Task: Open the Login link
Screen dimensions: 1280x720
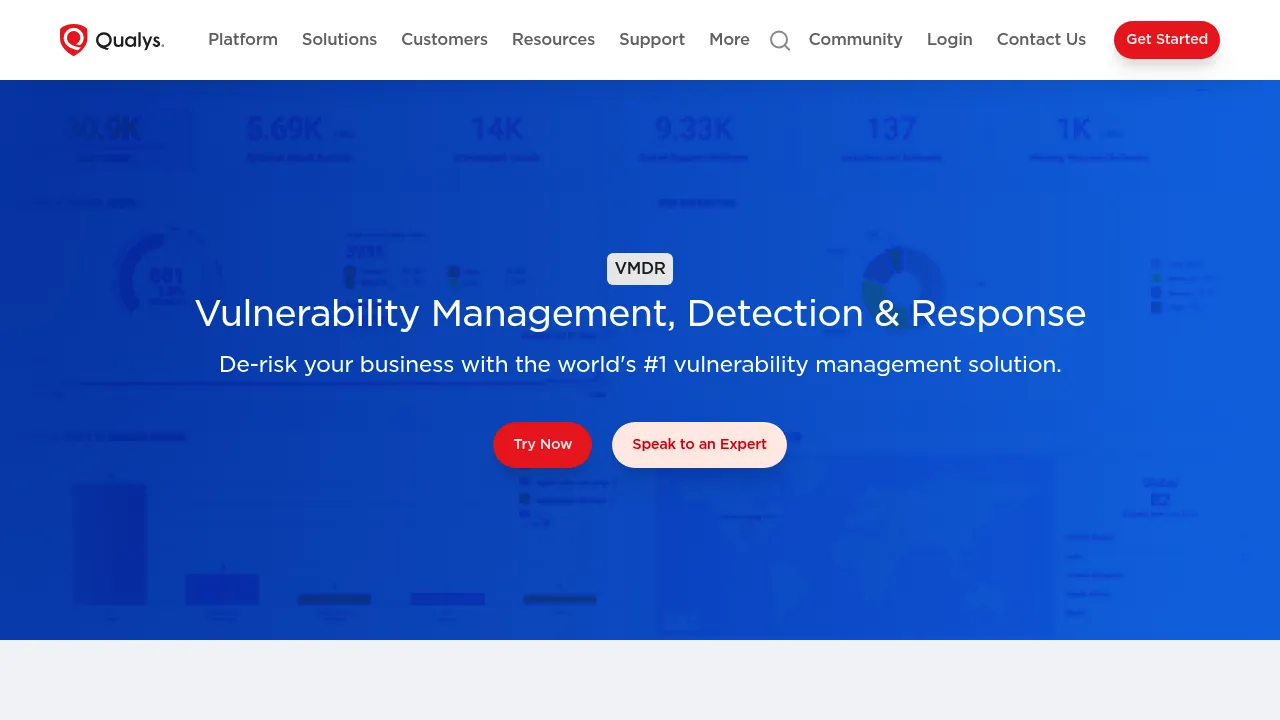Action: pyautogui.click(x=950, y=40)
